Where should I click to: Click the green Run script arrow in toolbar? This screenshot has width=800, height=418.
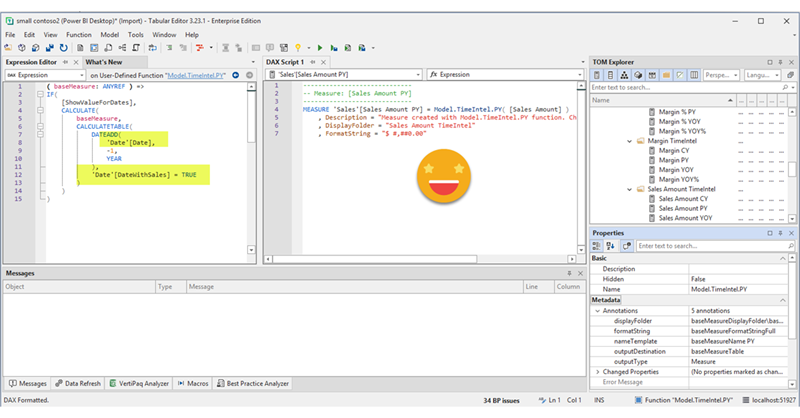click(x=320, y=47)
